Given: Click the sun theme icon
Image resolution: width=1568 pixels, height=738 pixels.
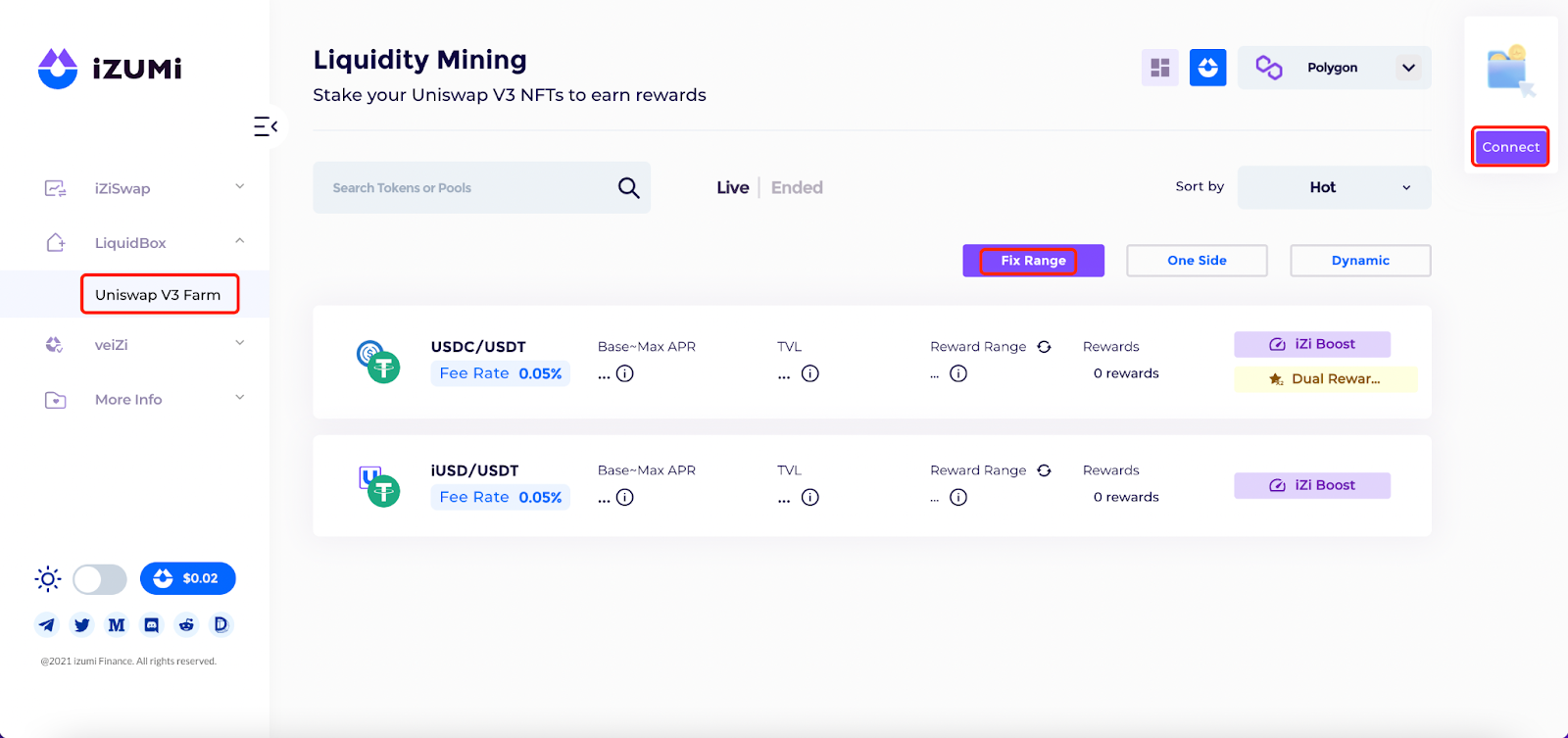Looking at the screenshot, I should (48, 579).
